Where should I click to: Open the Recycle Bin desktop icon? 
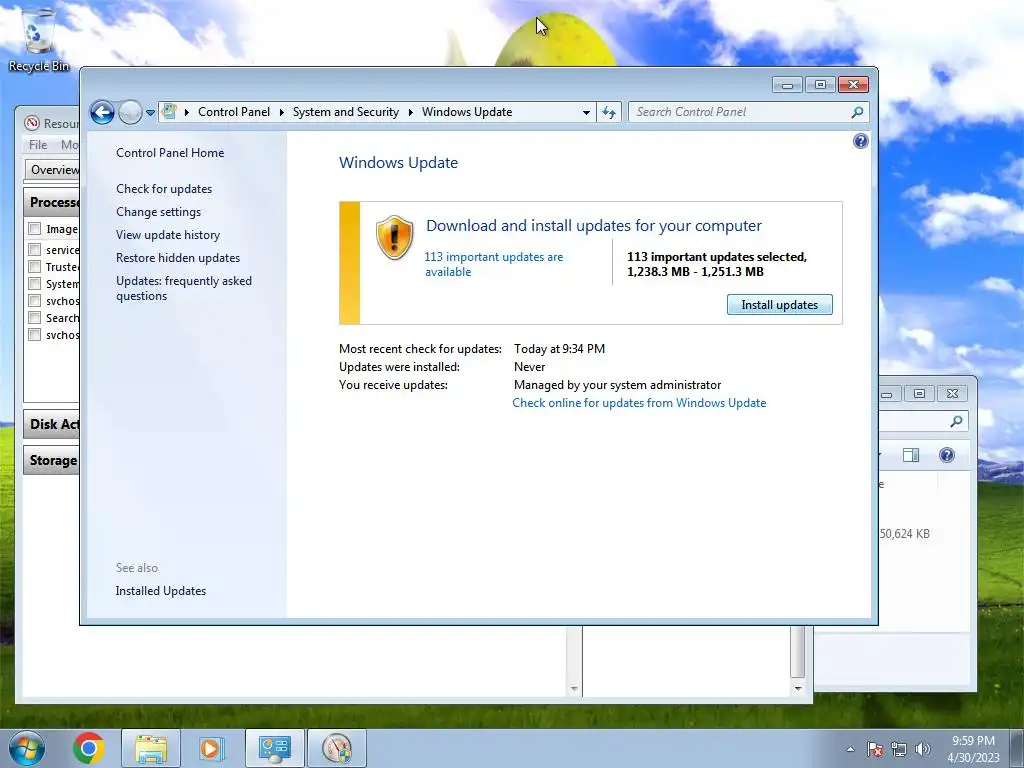click(x=39, y=40)
